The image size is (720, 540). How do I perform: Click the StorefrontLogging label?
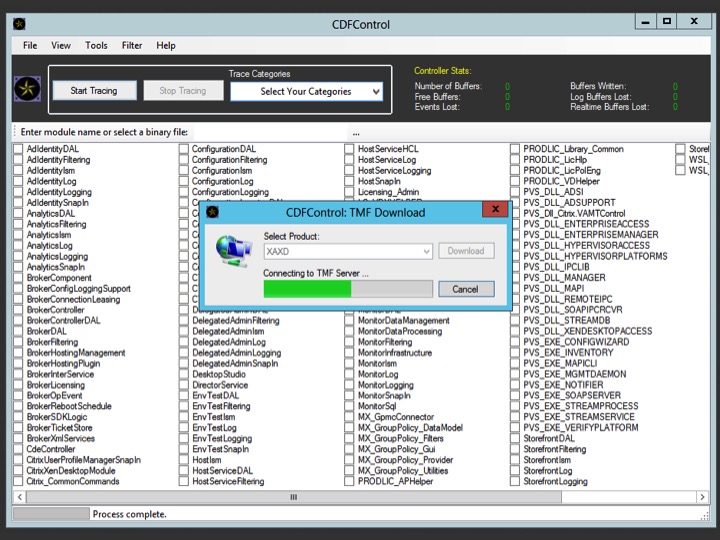[x=556, y=481]
